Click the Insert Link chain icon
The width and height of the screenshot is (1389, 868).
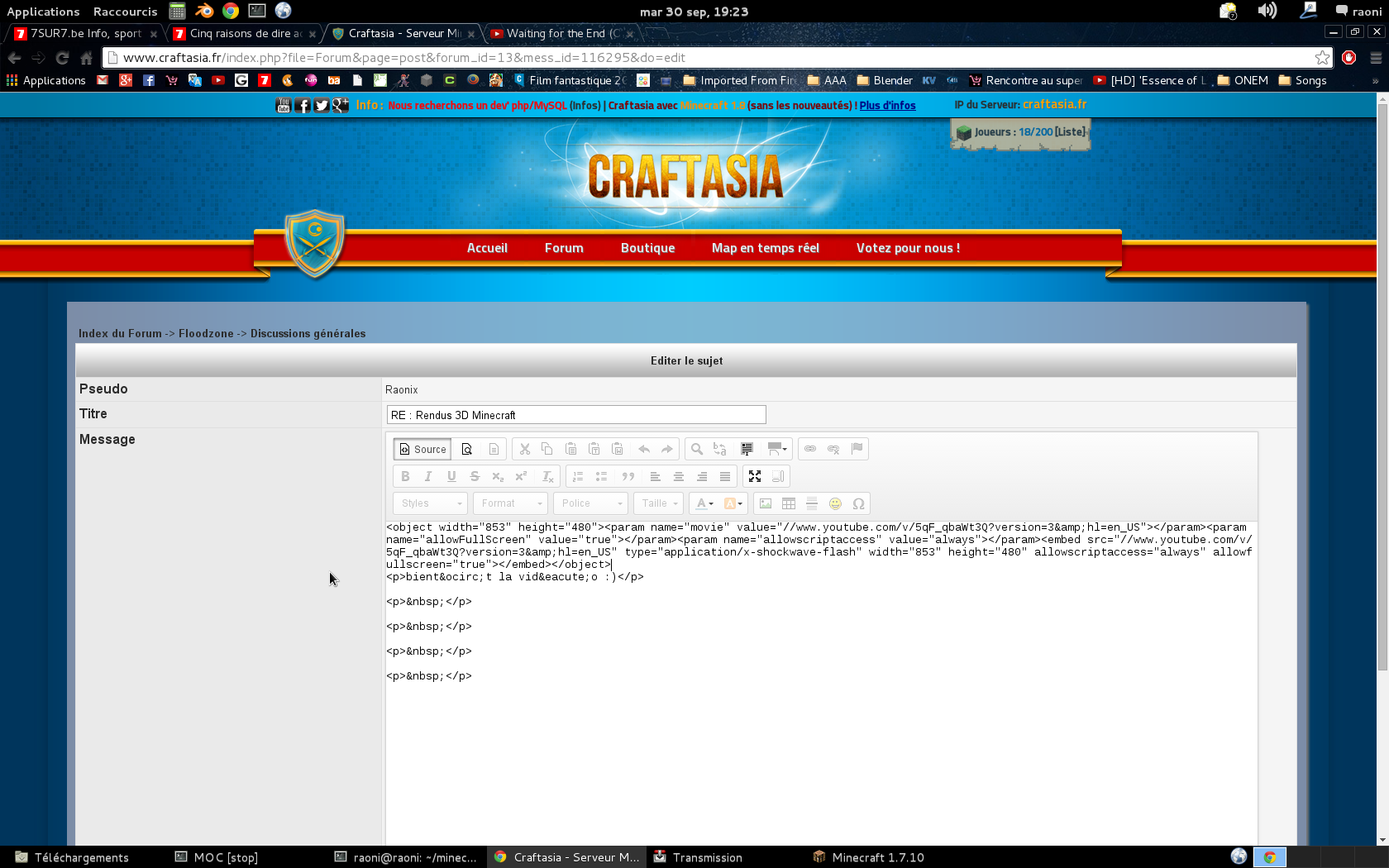tap(810, 449)
